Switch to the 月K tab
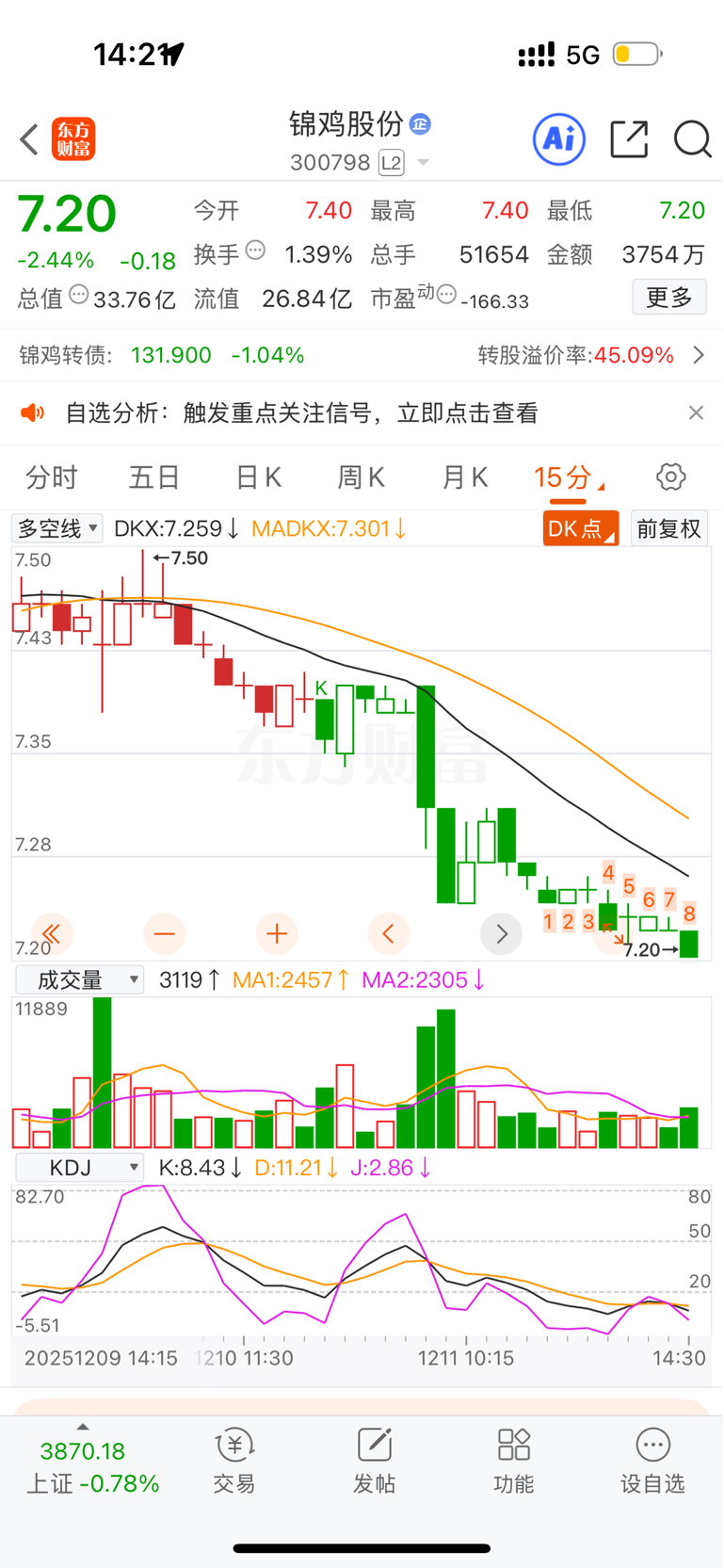 (465, 477)
